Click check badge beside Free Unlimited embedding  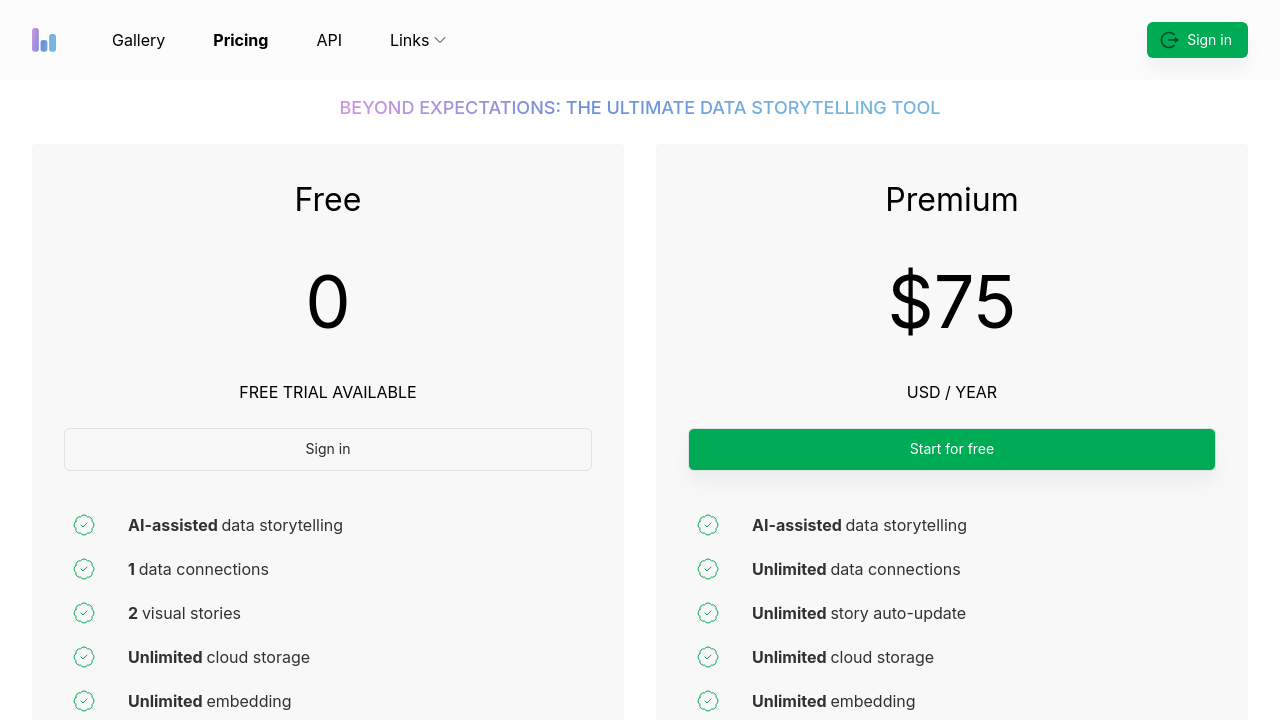[x=84, y=701]
